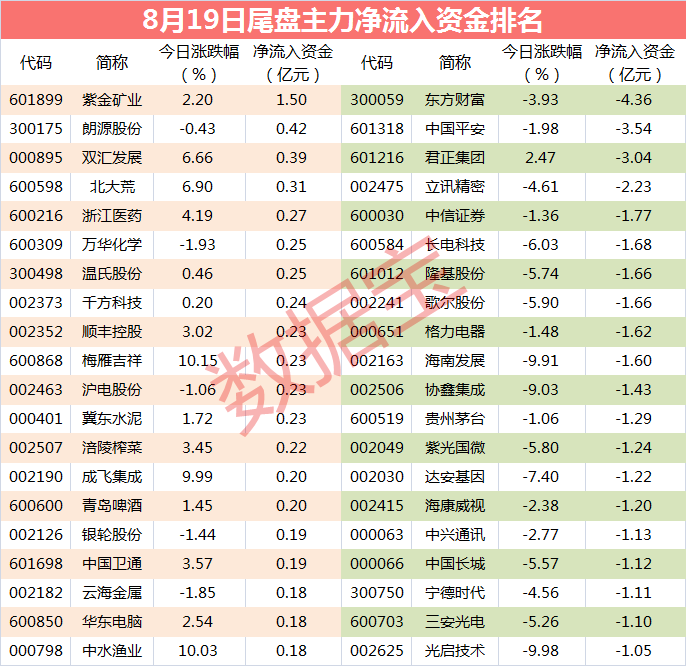
Task: Click stock name 千方科技
Action: 112,303
